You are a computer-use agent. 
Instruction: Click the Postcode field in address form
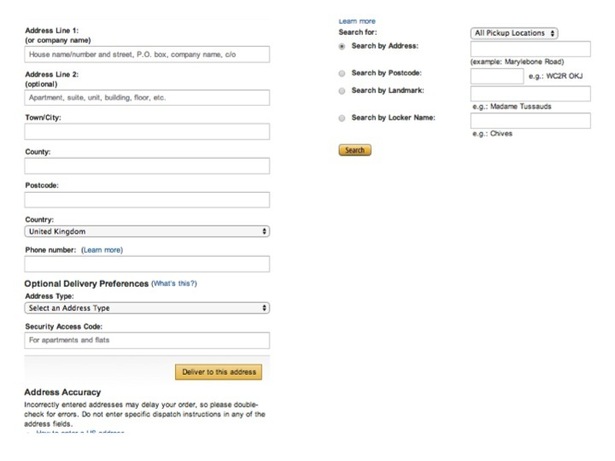147,200
